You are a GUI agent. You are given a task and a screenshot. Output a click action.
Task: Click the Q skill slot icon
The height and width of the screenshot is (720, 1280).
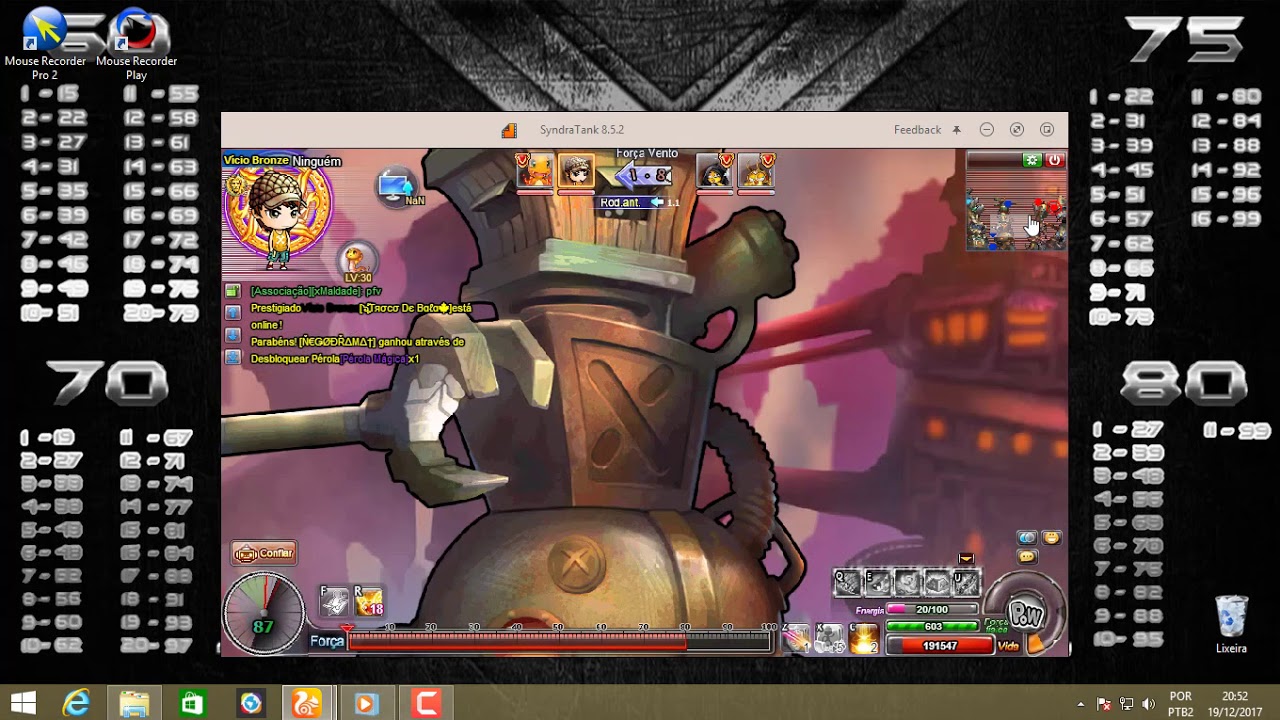(x=848, y=582)
